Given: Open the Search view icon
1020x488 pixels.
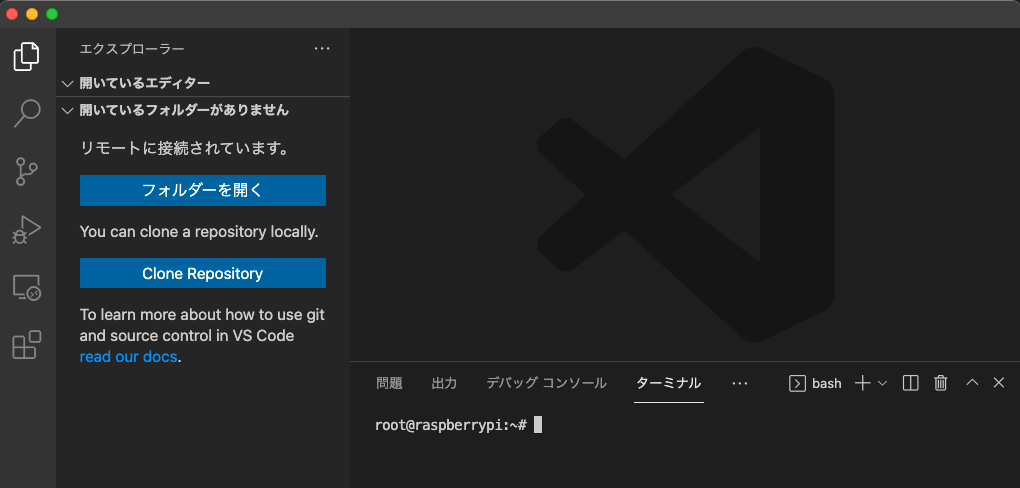Looking at the screenshot, I should [27, 114].
